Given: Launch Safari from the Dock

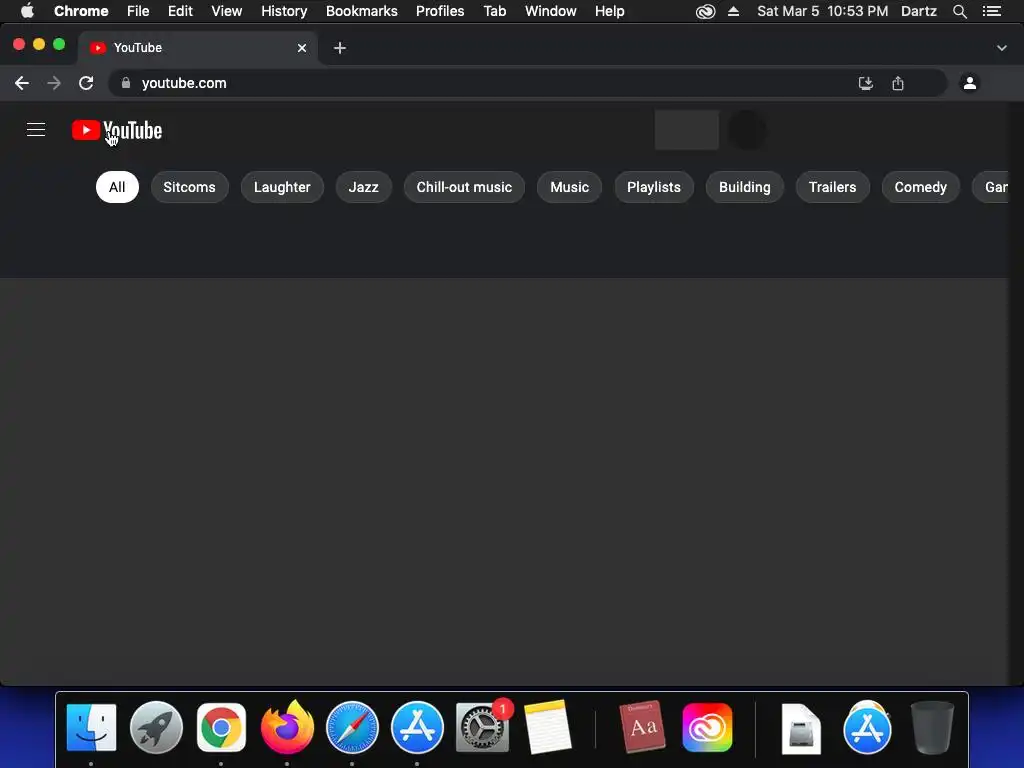Looking at the screenshot, I should [x=352, y=728].
